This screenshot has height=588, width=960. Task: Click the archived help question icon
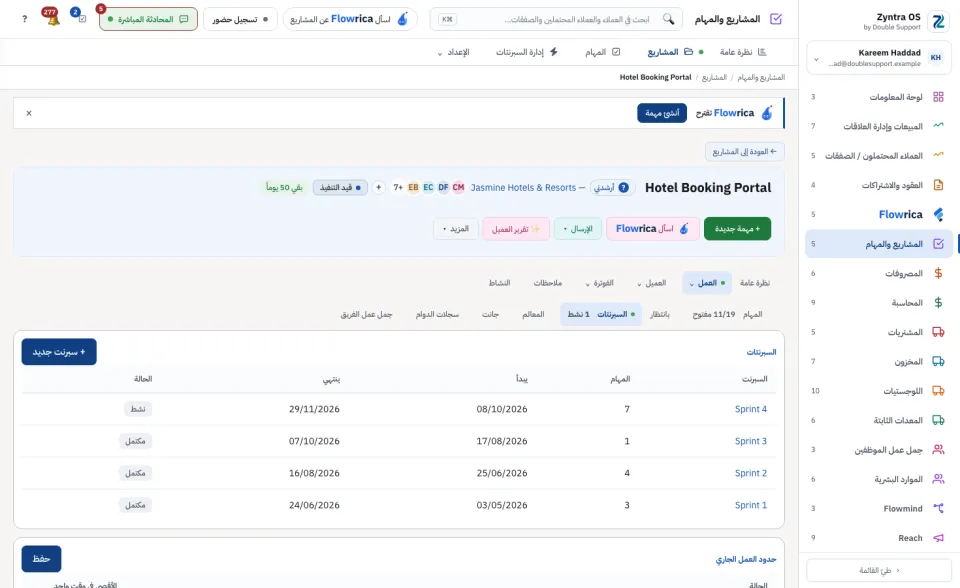623,187
